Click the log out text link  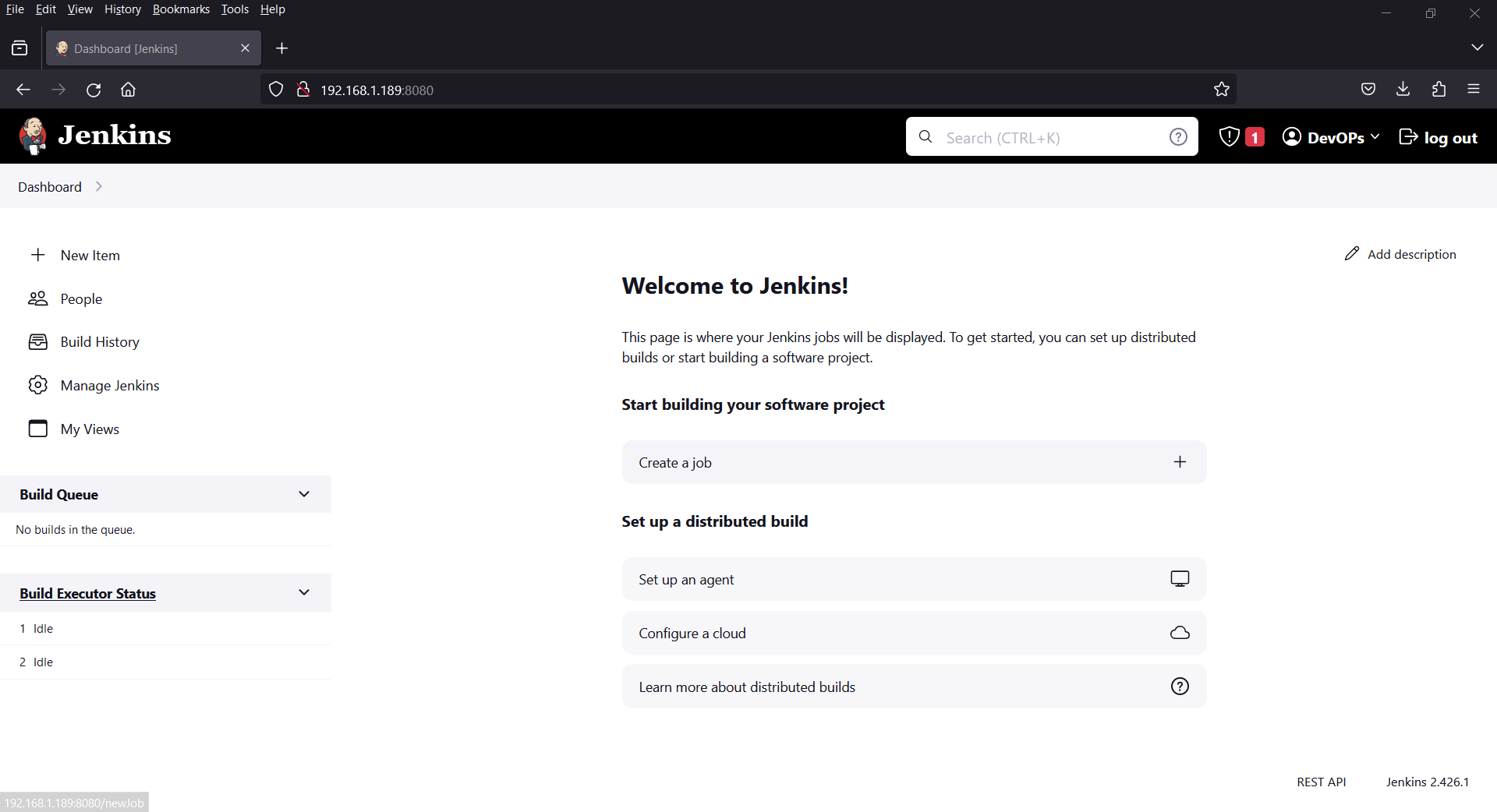[x=1450, y=138]
